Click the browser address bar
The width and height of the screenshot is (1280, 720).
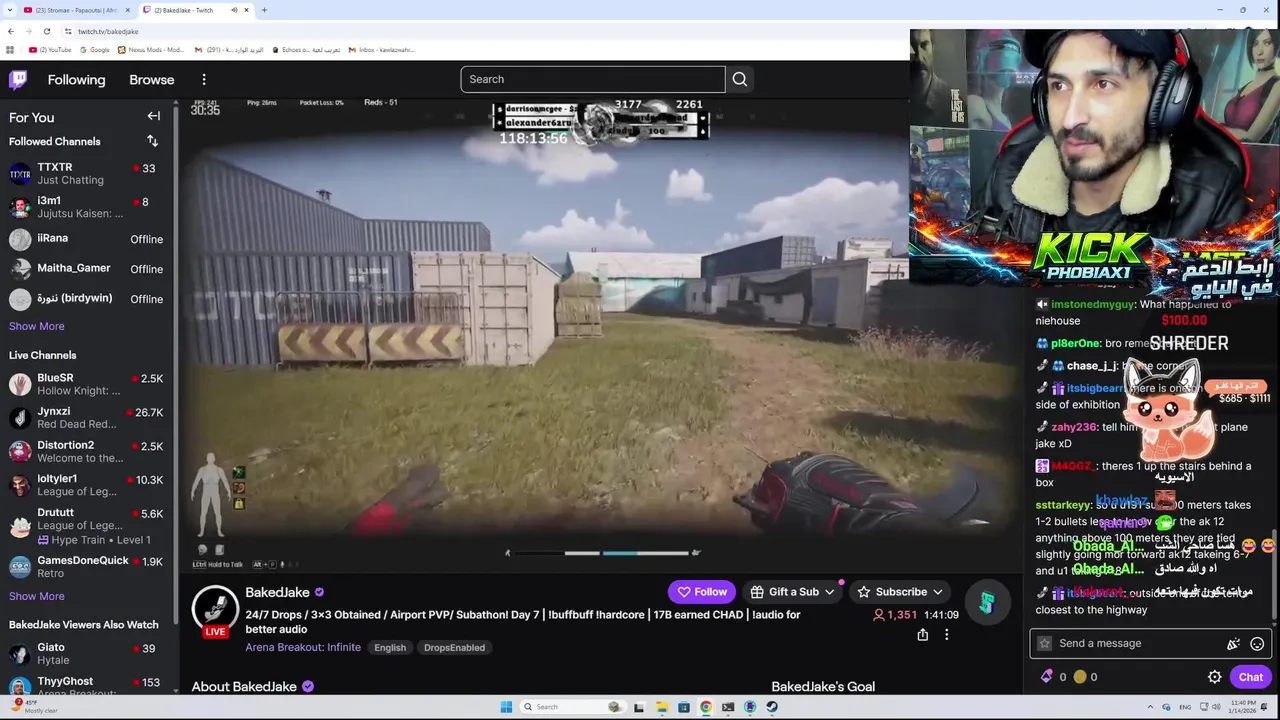click(480, 31)
